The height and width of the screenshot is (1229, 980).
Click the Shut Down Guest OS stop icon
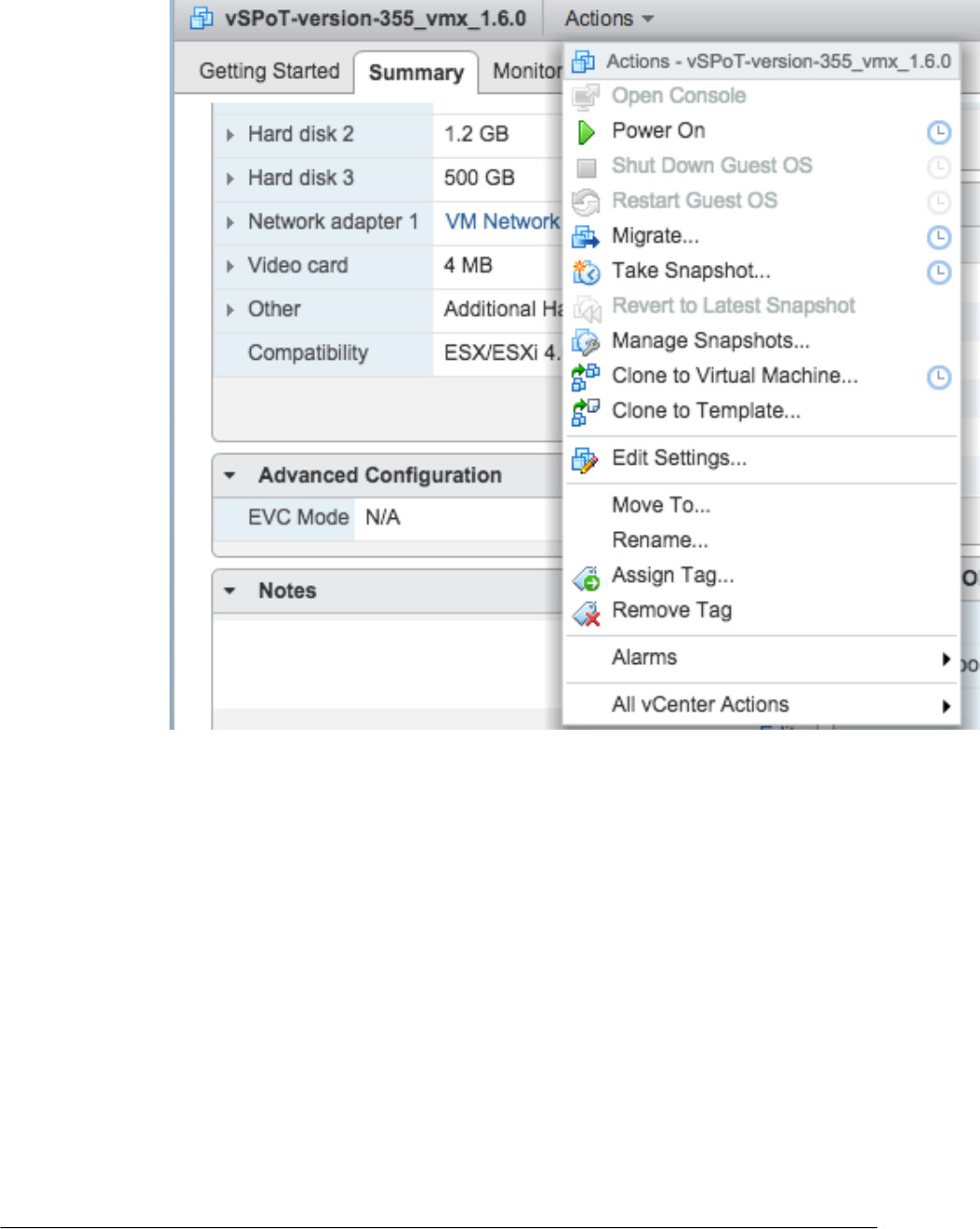point(587,168)
